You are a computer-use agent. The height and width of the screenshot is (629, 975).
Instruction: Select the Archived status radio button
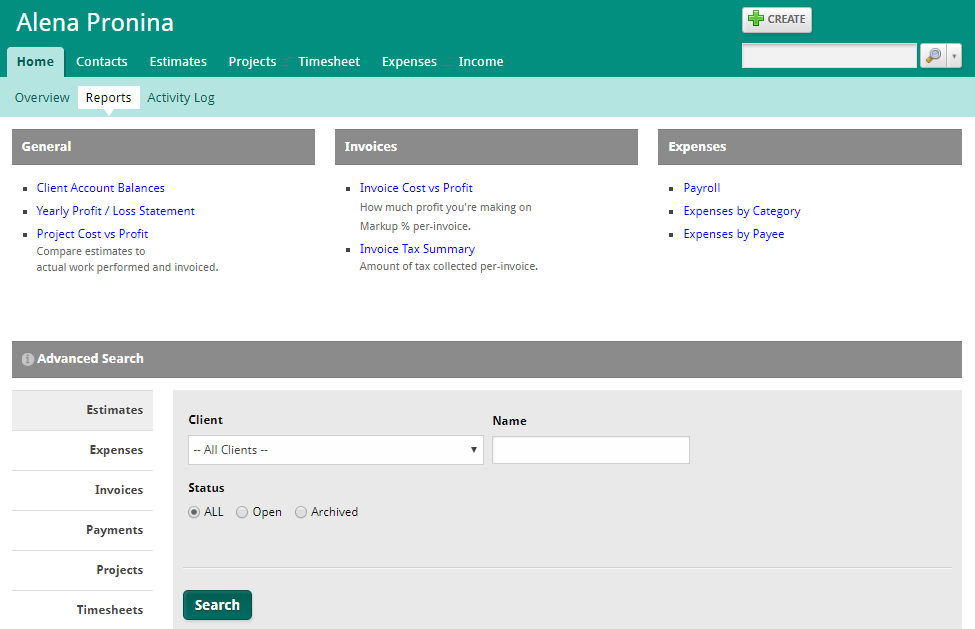coord(301,512)
